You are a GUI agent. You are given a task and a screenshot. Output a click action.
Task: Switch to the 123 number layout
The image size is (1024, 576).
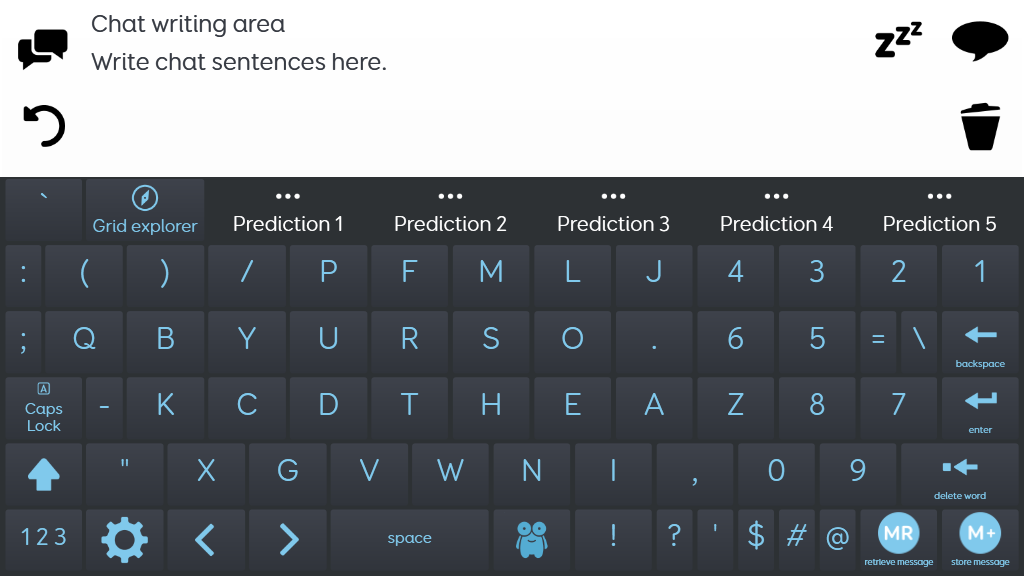pos(44,539)
